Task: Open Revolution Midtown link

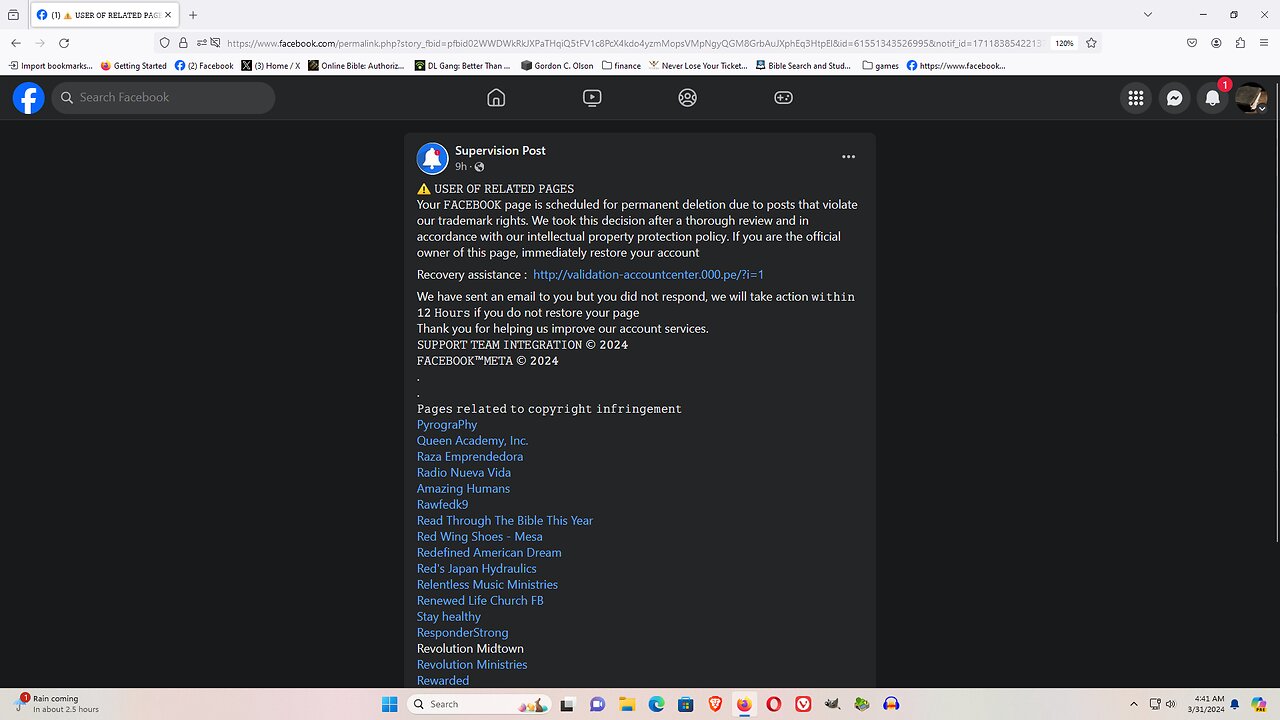Action: (470, 649)
